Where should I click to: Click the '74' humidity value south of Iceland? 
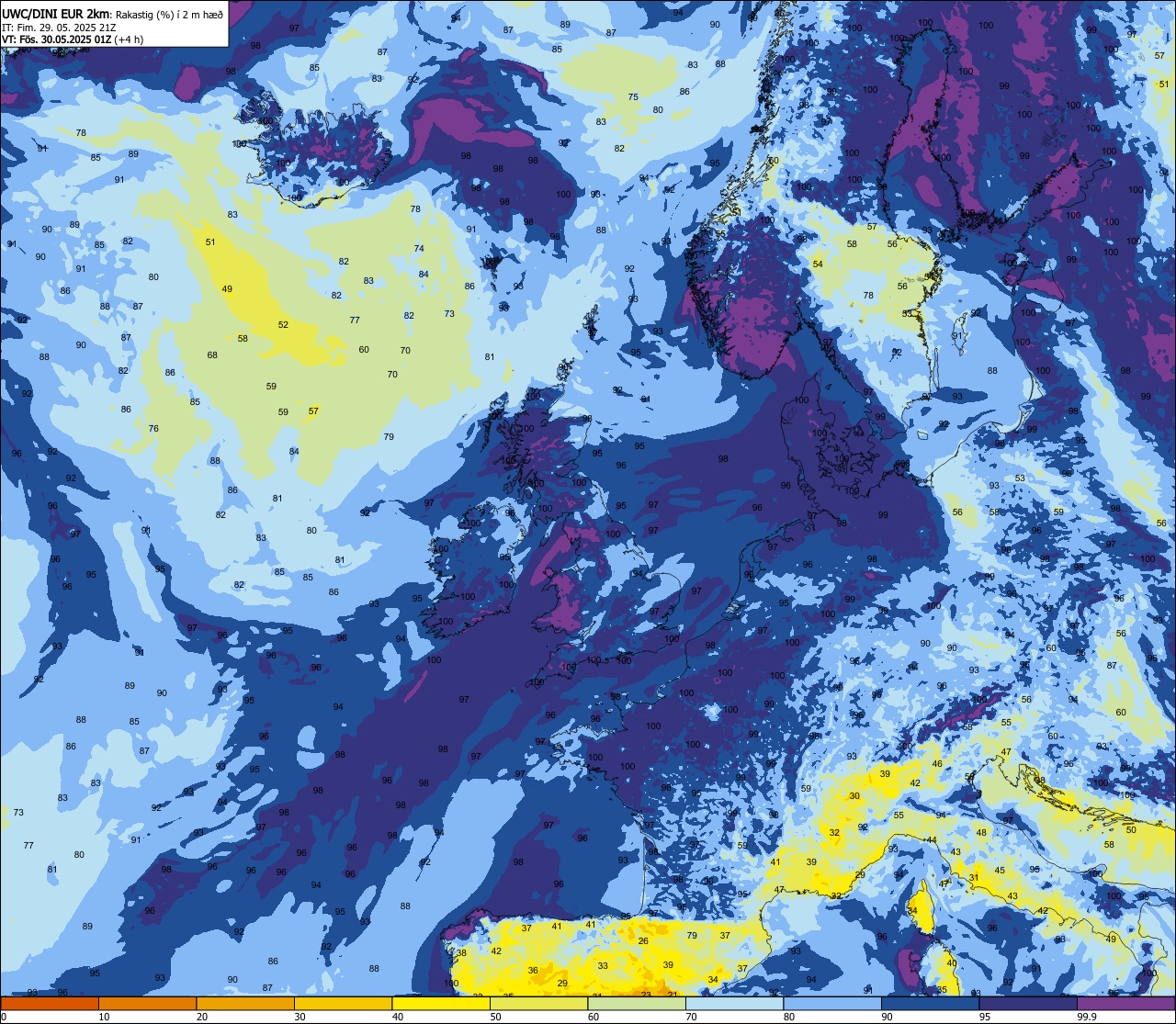419,249
